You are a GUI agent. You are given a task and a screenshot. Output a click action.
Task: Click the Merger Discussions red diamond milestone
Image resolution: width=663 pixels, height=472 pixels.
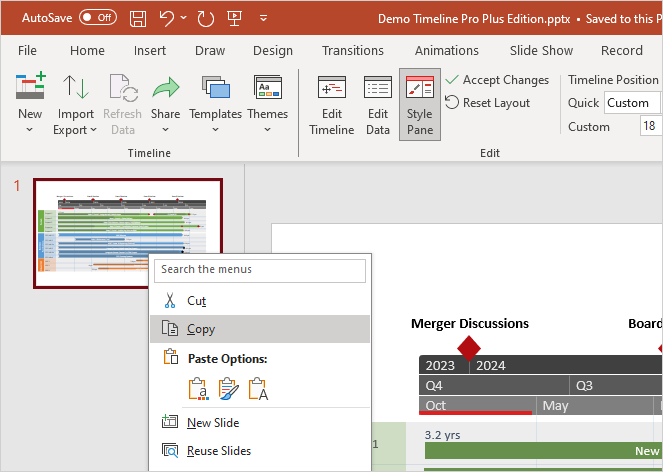pyautogui.click(x=469, y=348)
